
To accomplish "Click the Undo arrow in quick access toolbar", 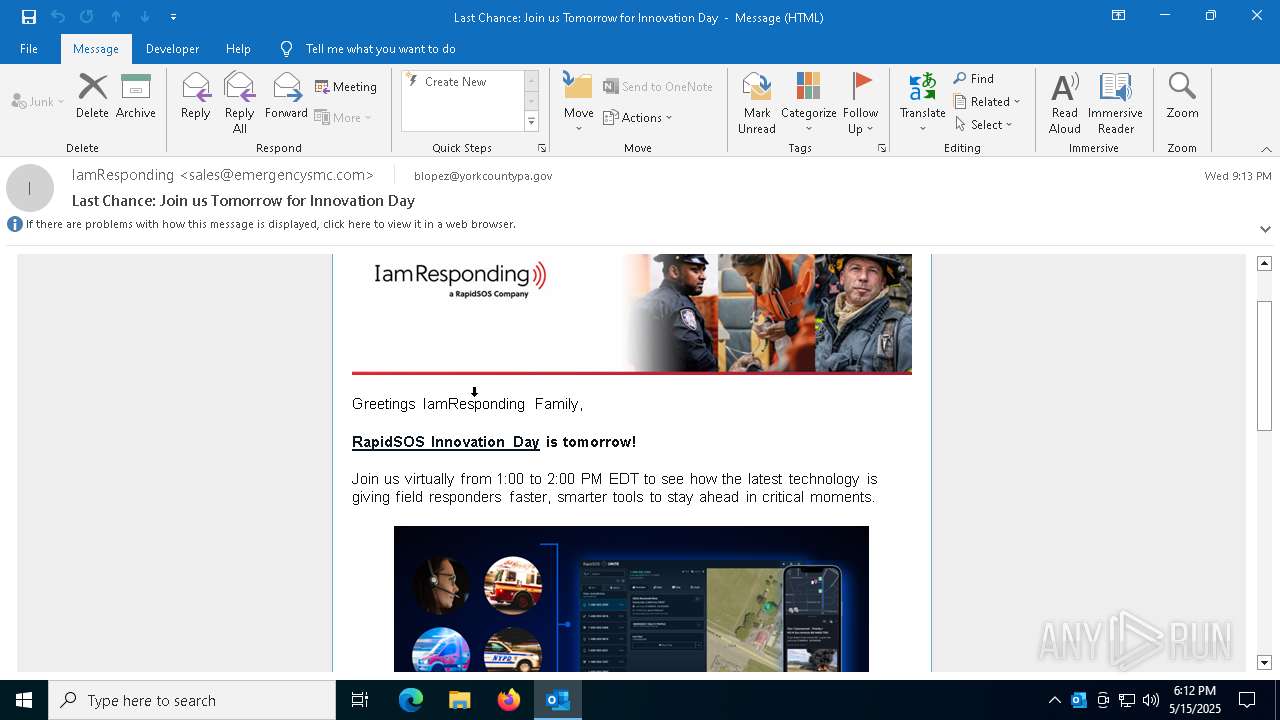I will tap(58, 17).
